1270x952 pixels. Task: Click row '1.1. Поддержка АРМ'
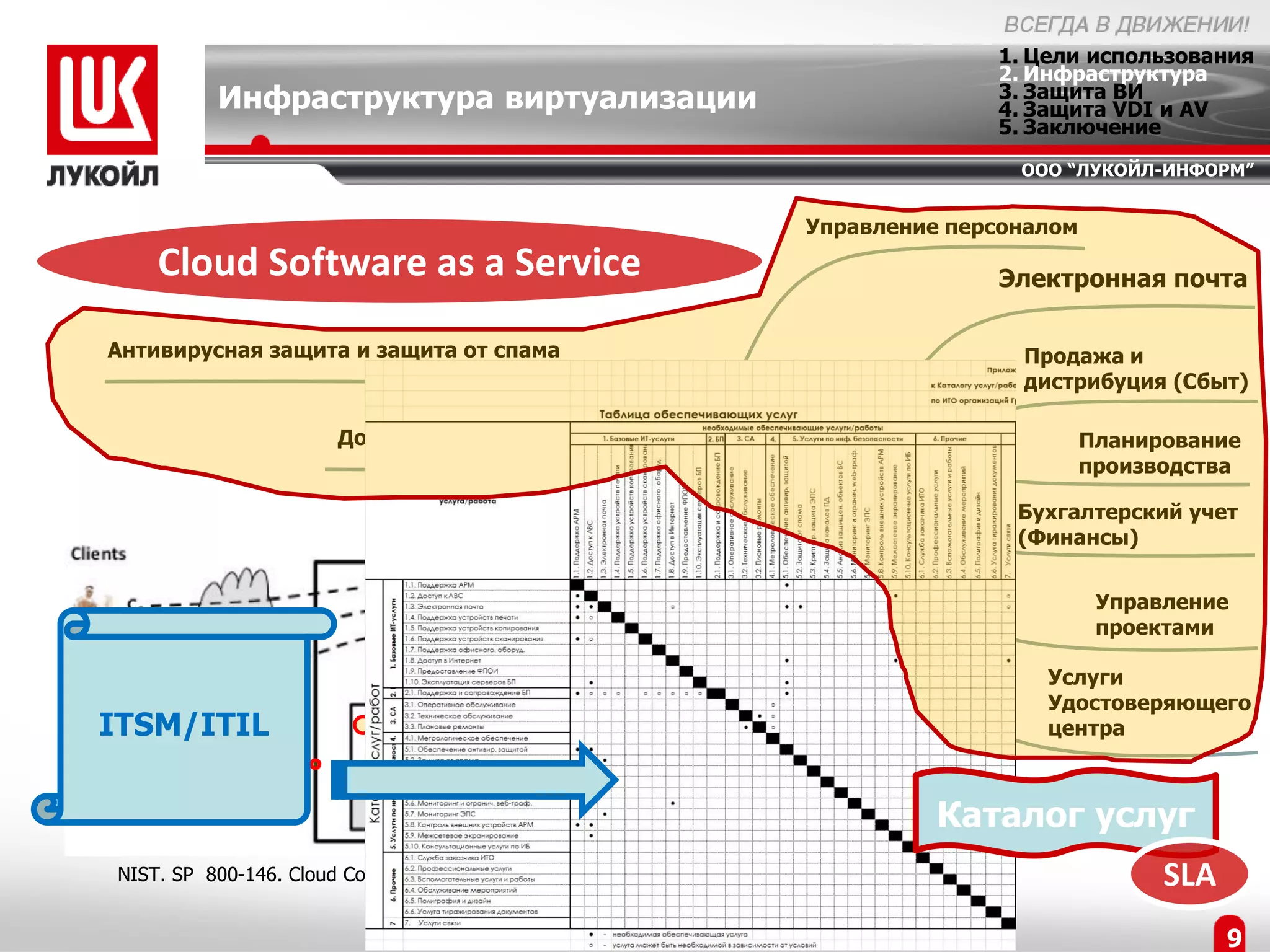(487, 584)
